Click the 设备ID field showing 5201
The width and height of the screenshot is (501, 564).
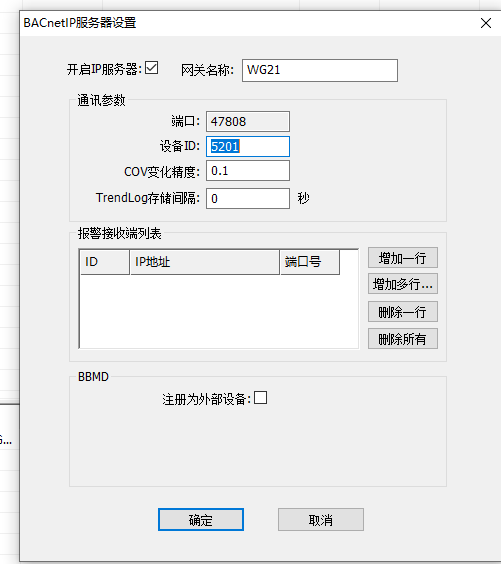coord(248,146)
